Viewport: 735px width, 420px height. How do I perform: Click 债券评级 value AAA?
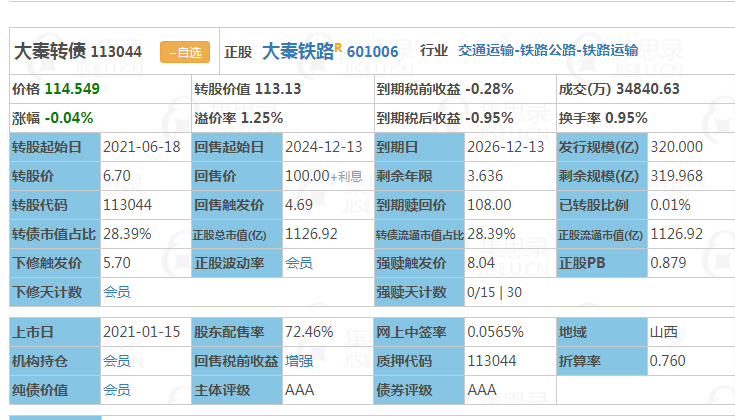point(482,390)
